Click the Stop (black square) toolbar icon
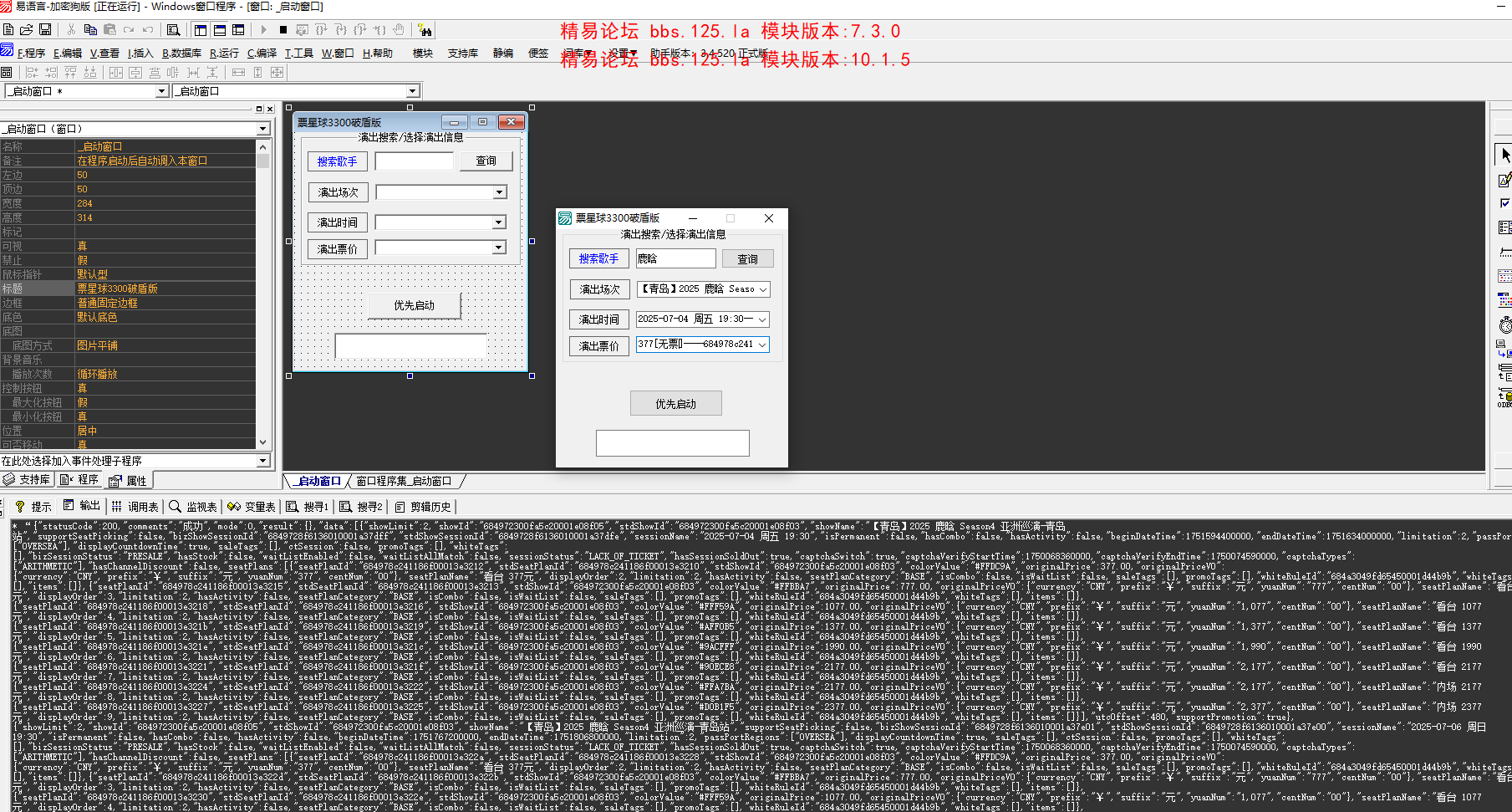 (x=283, y=28)
